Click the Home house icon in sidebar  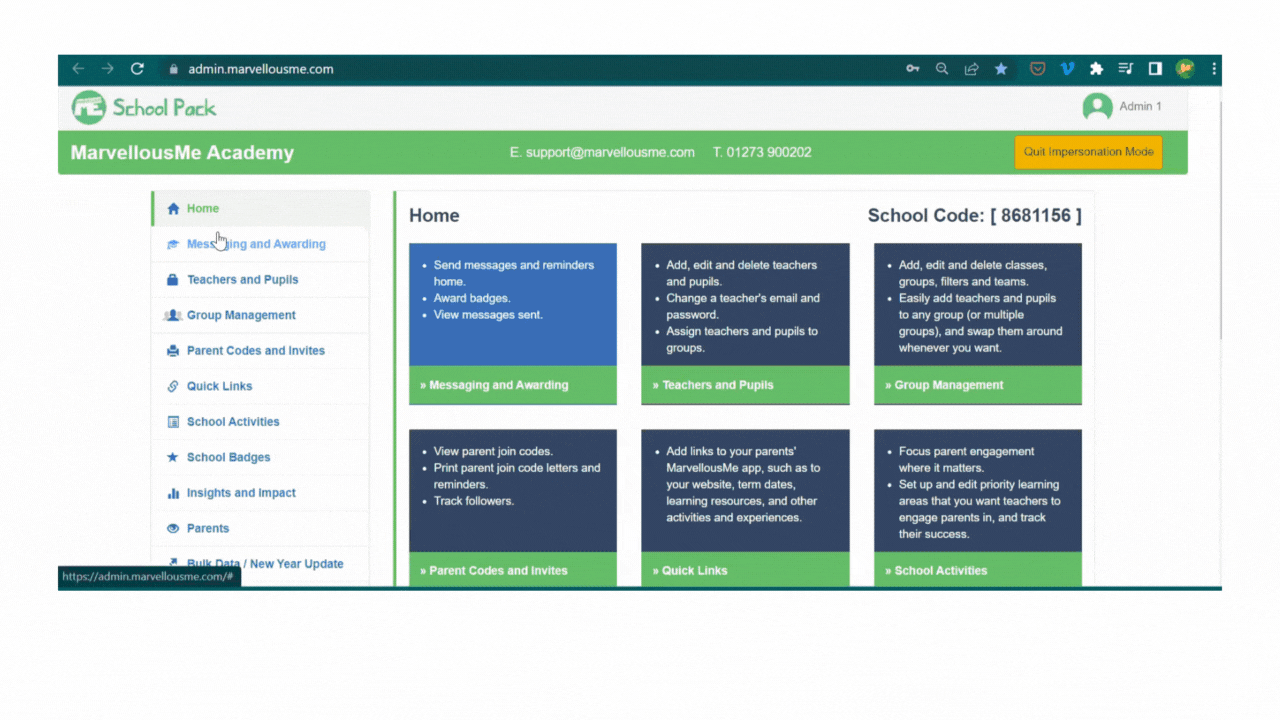coord(173,209)
